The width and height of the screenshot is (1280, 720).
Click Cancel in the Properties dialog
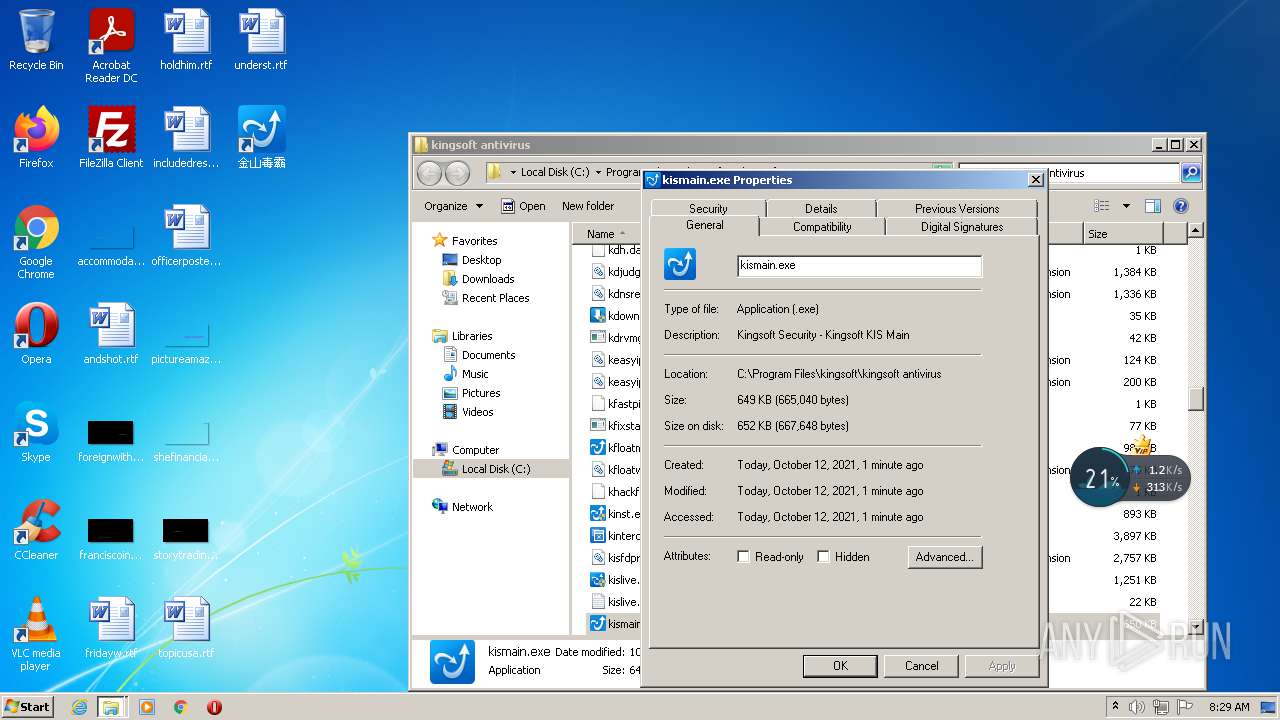tap(921, 666)
